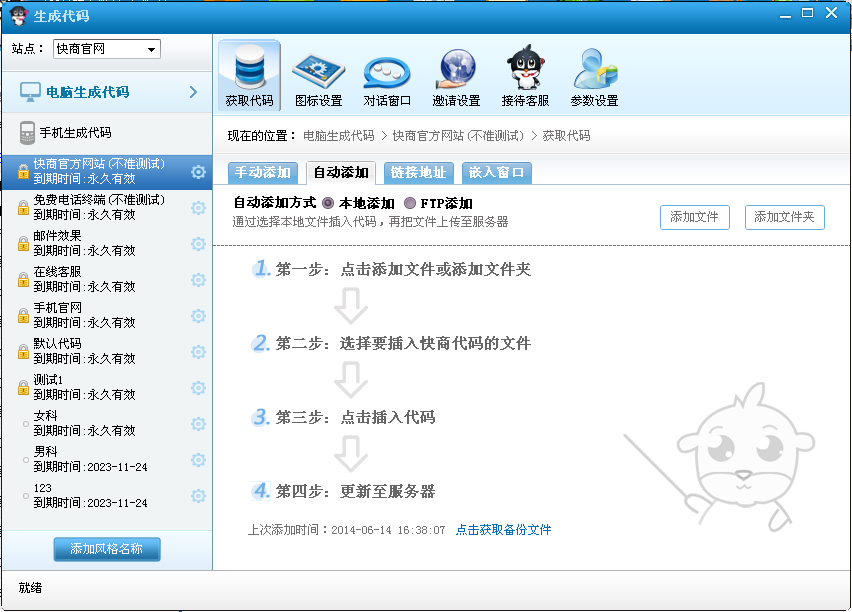
Task: Open the 手机生成代码 section
Action: tap(75, 133)
